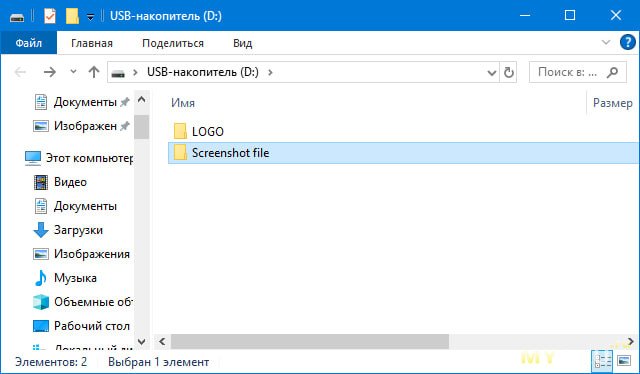Switch to the Вид ribbon tab
This screenshot has height=374, width=640.
pyautogui.click(x=242, y=43)
